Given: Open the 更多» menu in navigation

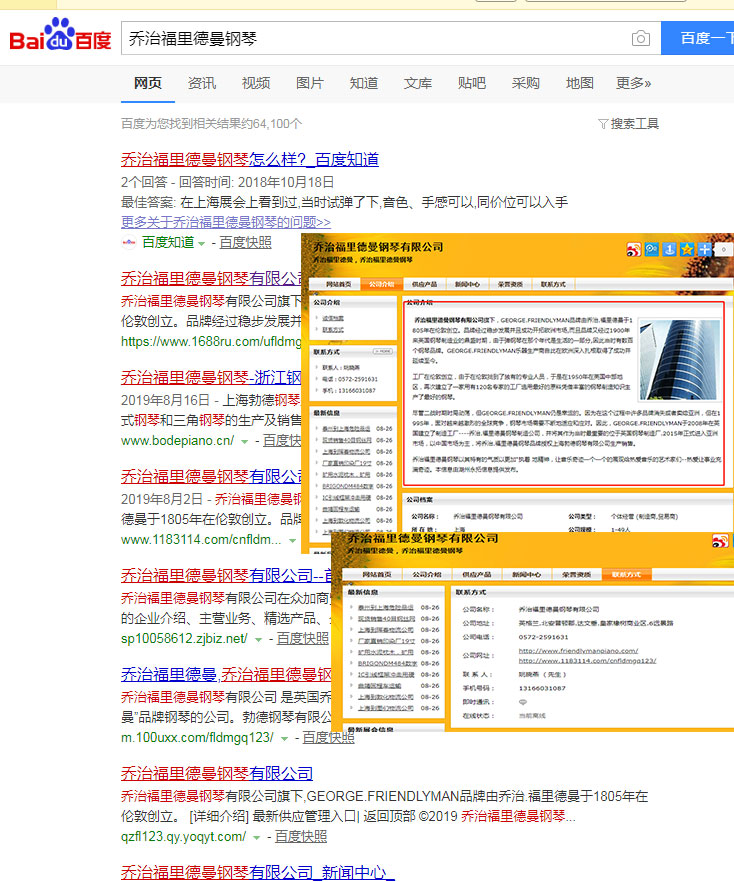Looking at the screenshot, I should pyautogui.click(x=633, y=83).
